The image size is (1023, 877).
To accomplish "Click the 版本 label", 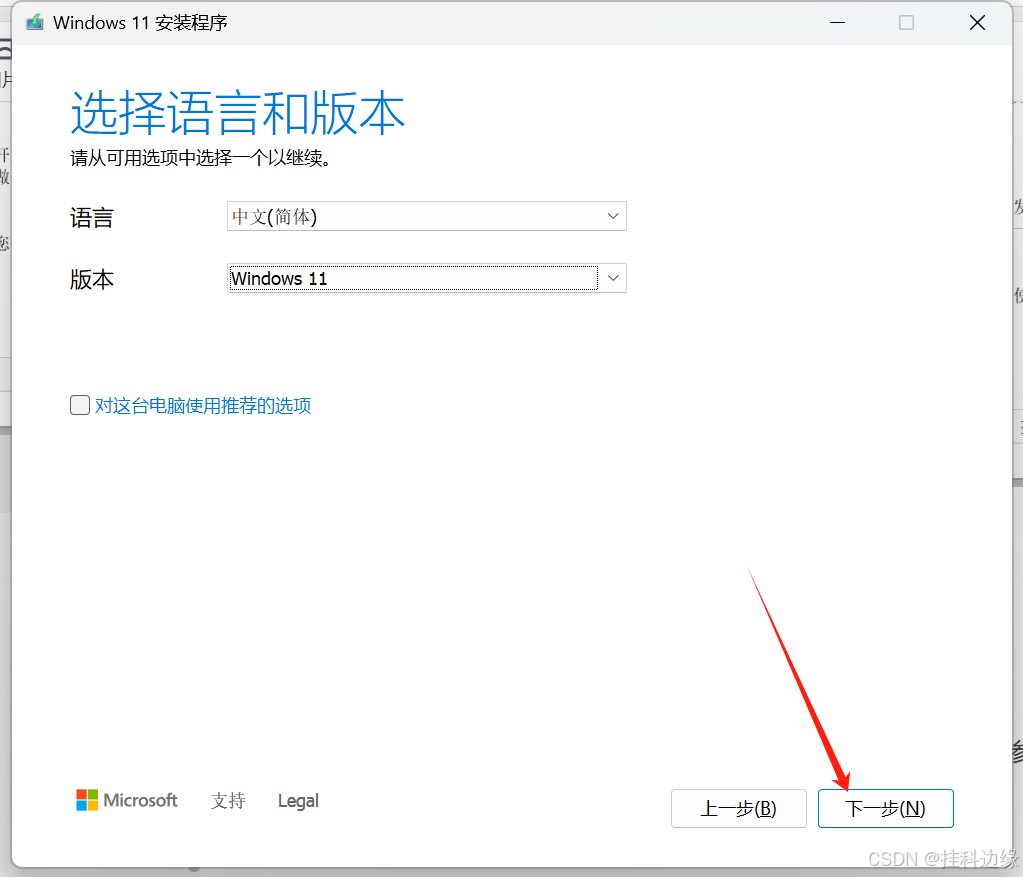I will coord(92,279).
